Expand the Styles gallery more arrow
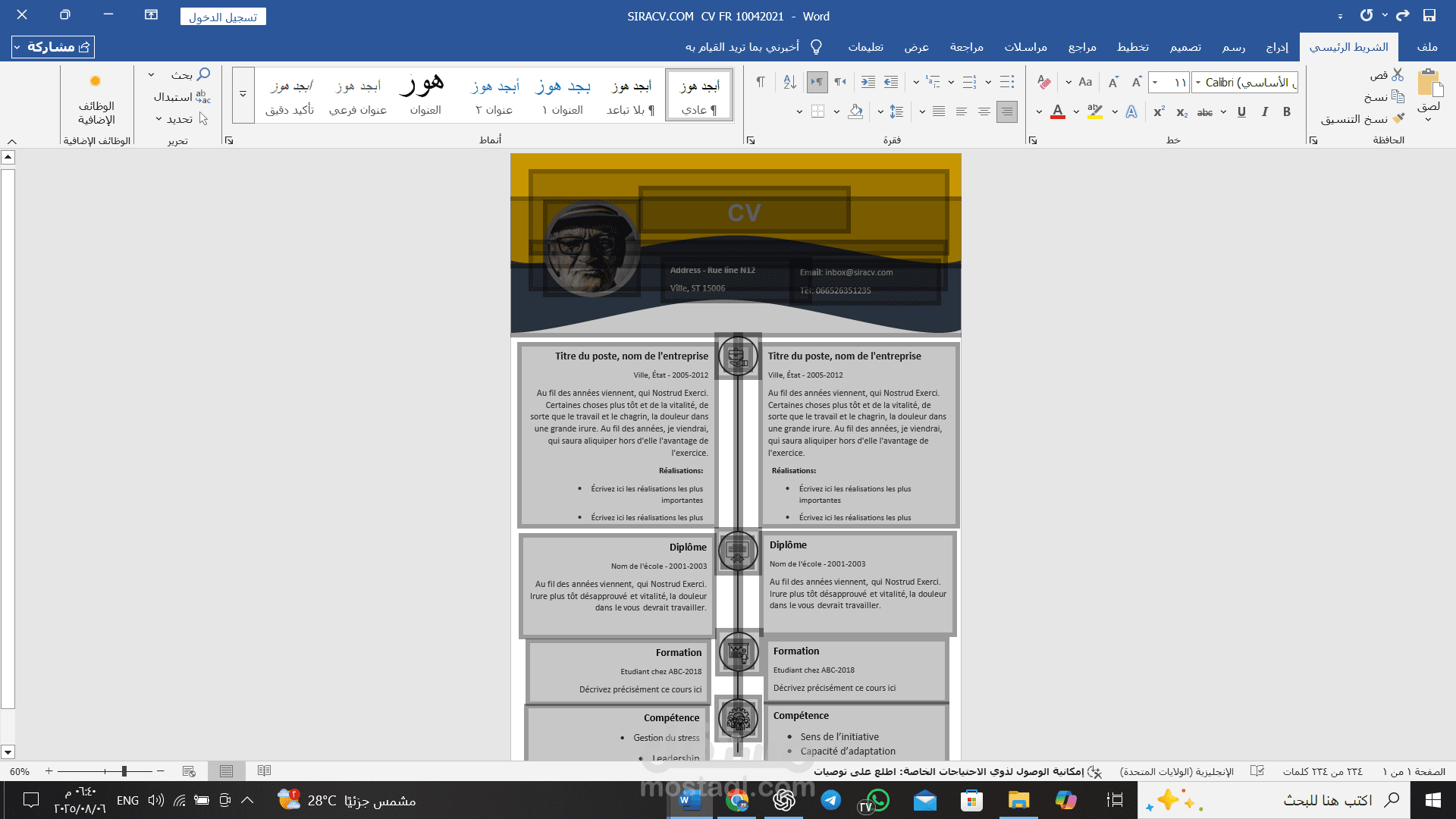The height and width of the screenshot is (819, 1456). pos(243,95)
